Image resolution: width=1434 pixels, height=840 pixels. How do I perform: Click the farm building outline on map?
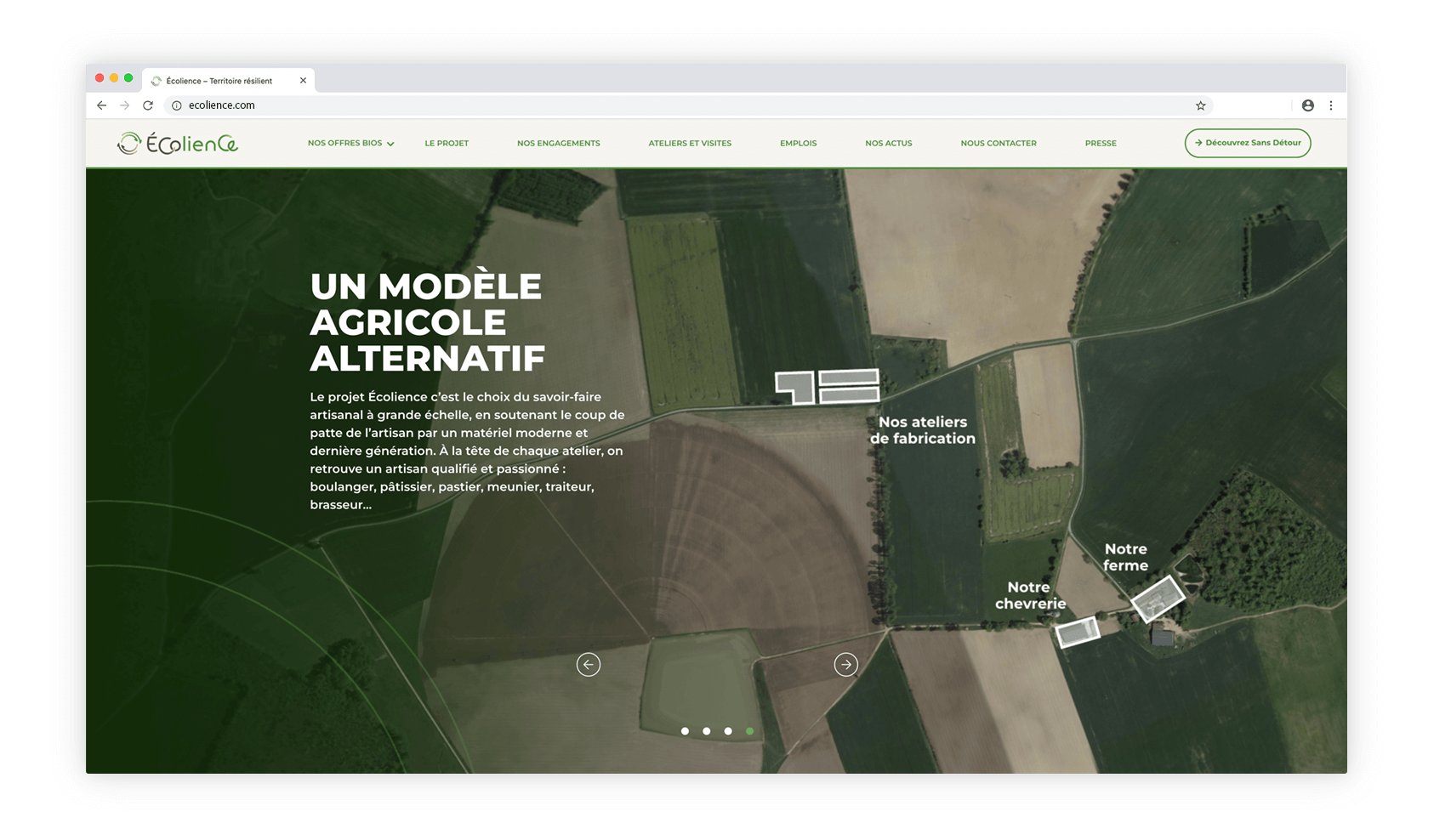click(x=1158, y=599)
